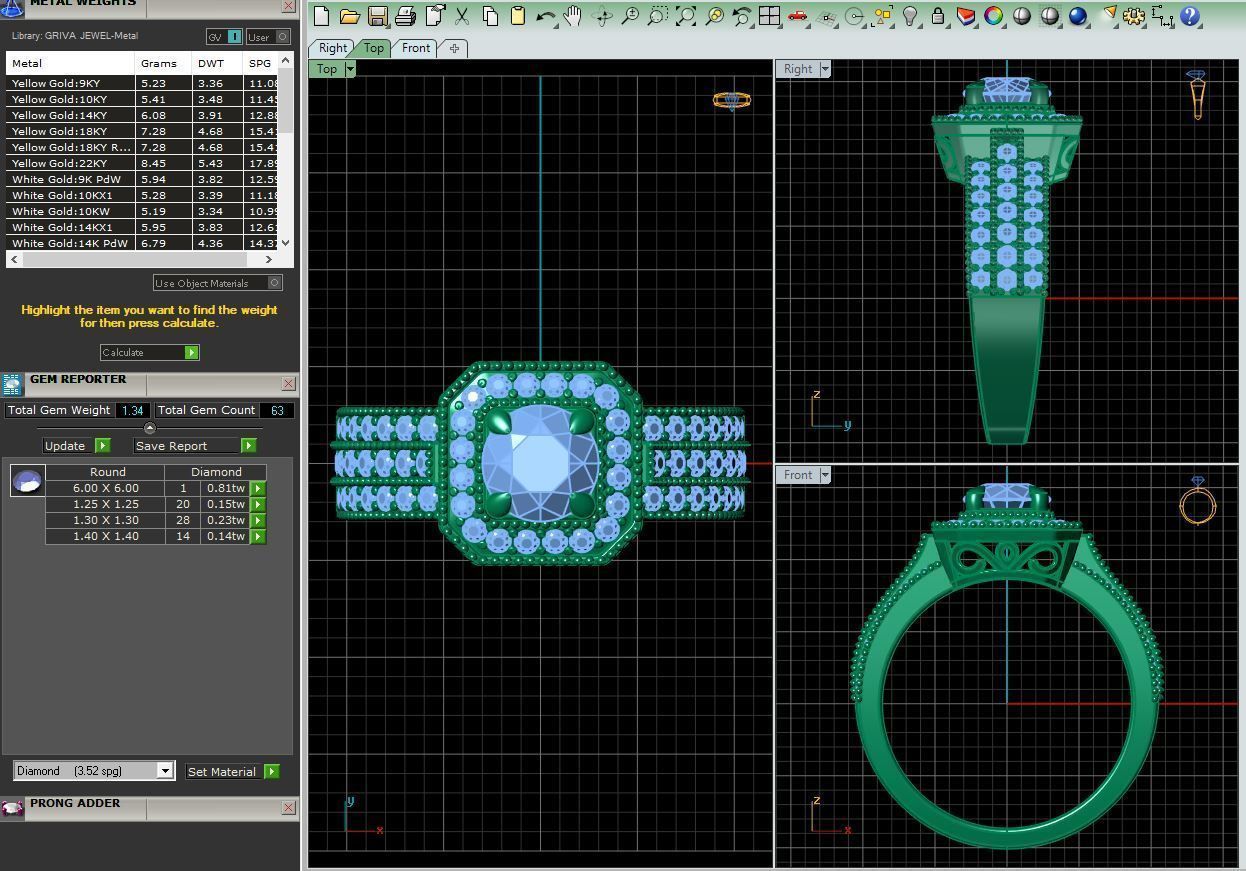Open the Top viewport title dropdown arrow

pos(350,69)
